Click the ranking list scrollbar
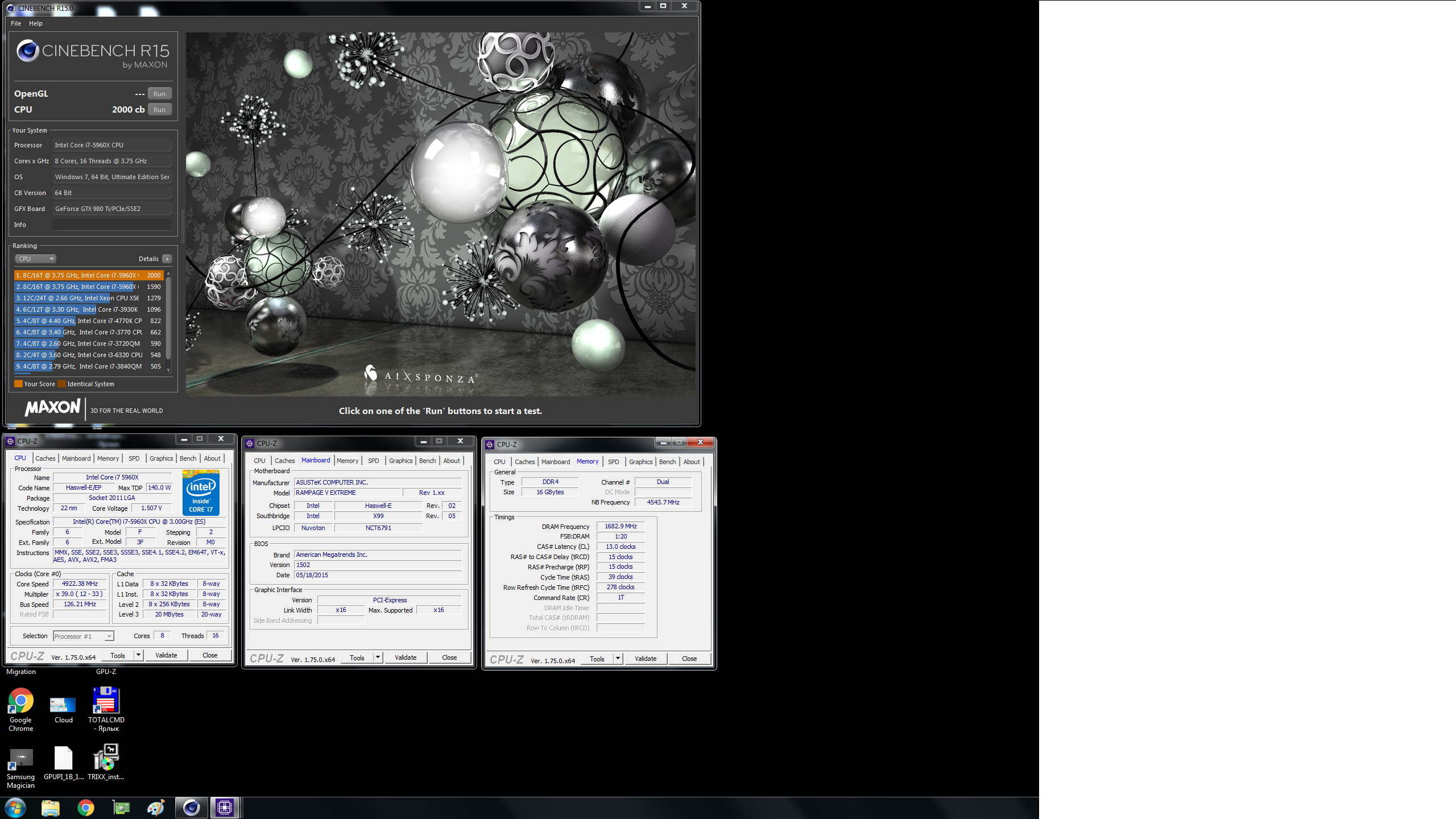The image size is (1456, 819). coord(168,318)
